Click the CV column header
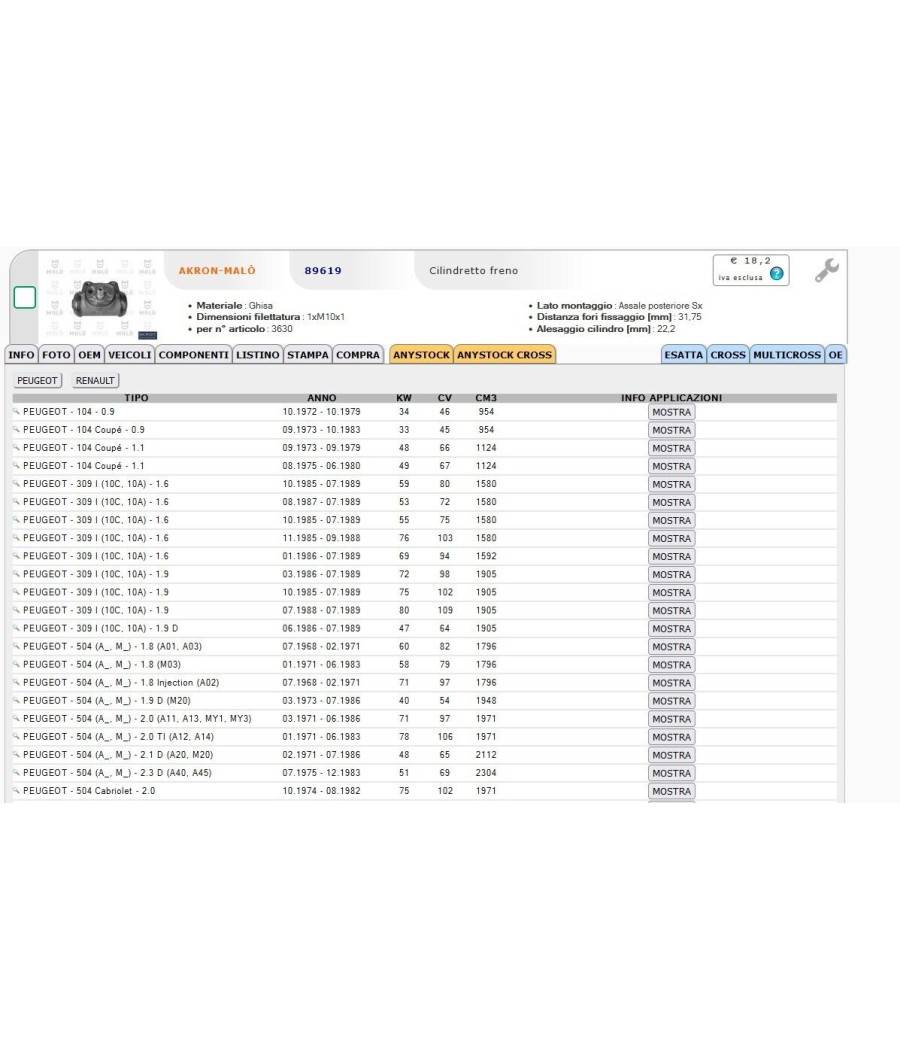900x1050 pixels. click(445, 398)
